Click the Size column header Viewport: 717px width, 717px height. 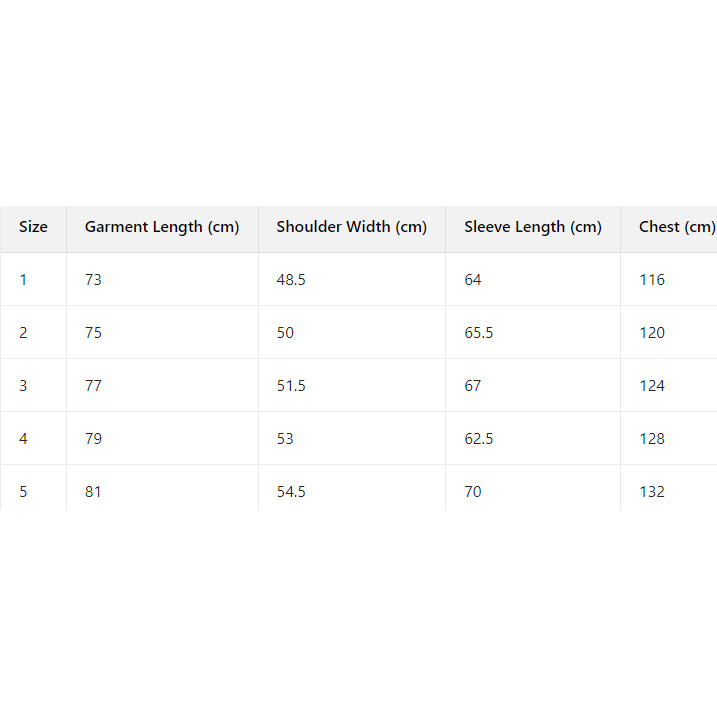[x=33, y=227]
